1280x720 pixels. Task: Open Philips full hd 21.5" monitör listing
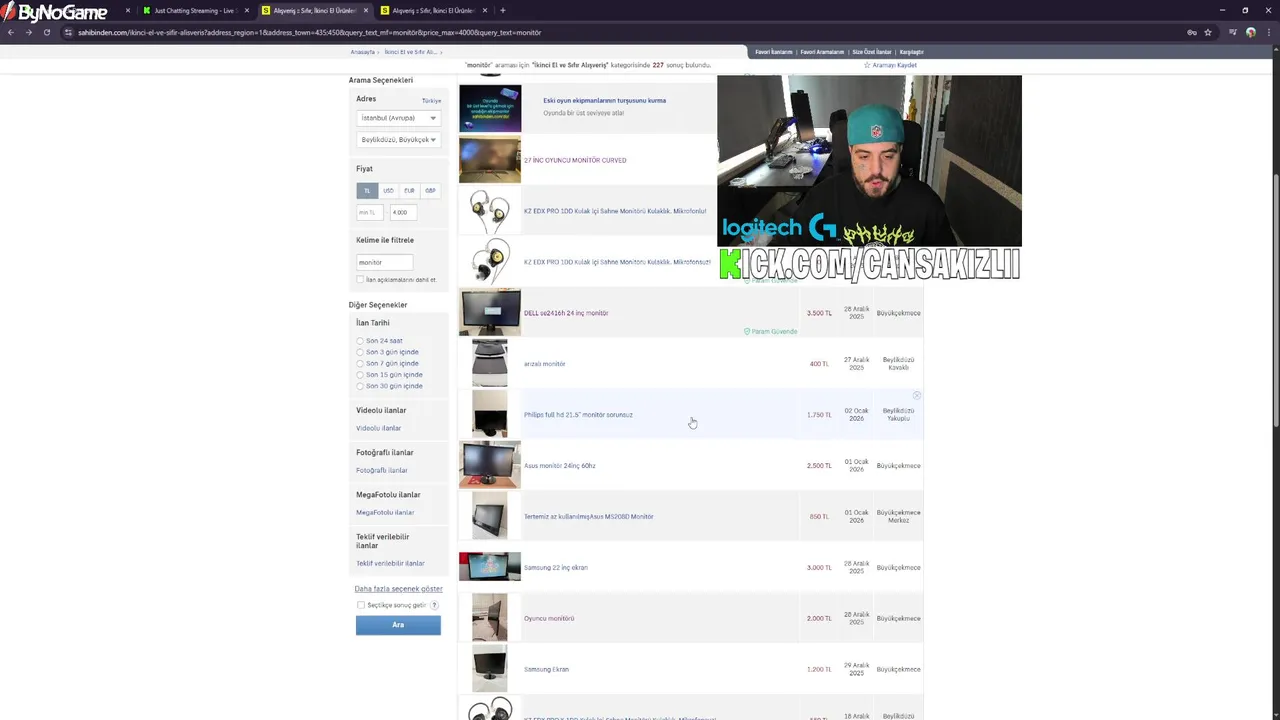578,415
